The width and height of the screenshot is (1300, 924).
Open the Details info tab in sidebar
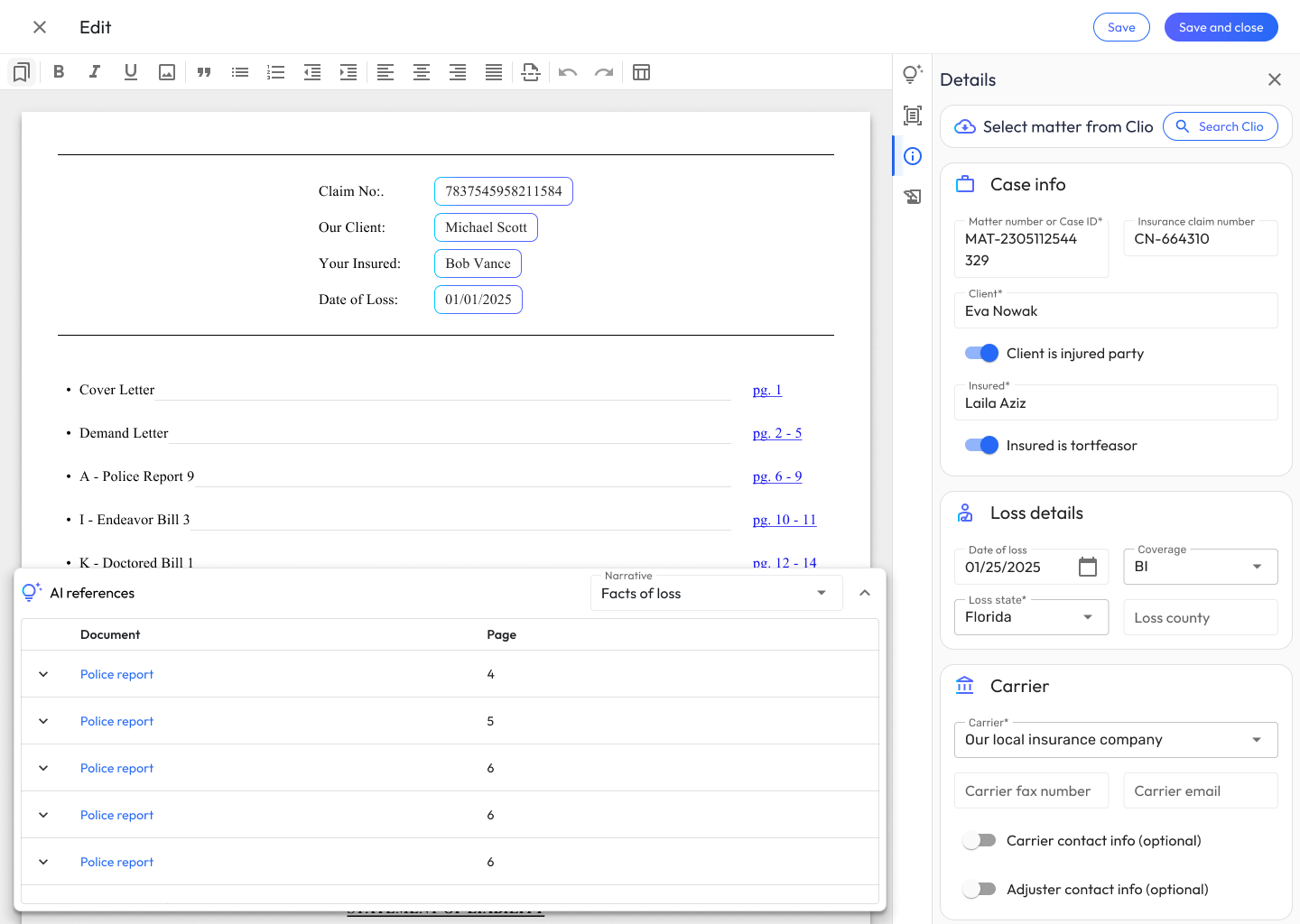[913, 156]
